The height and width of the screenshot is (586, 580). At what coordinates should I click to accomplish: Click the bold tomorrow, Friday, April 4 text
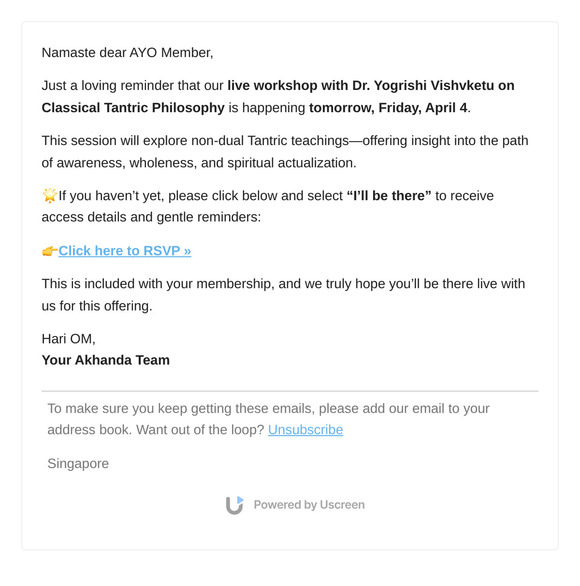[x=388, y=108]
